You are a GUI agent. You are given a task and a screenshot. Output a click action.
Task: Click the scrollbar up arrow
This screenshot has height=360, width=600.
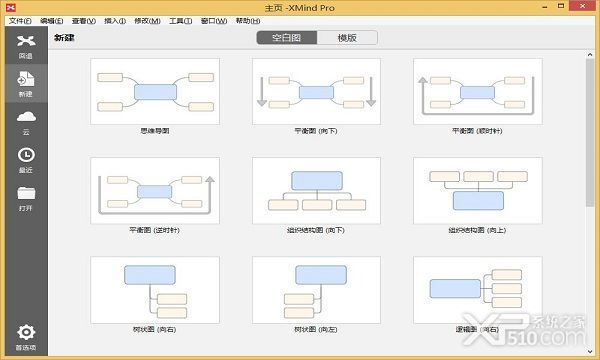pyautogui.click(x=590, y=55)
